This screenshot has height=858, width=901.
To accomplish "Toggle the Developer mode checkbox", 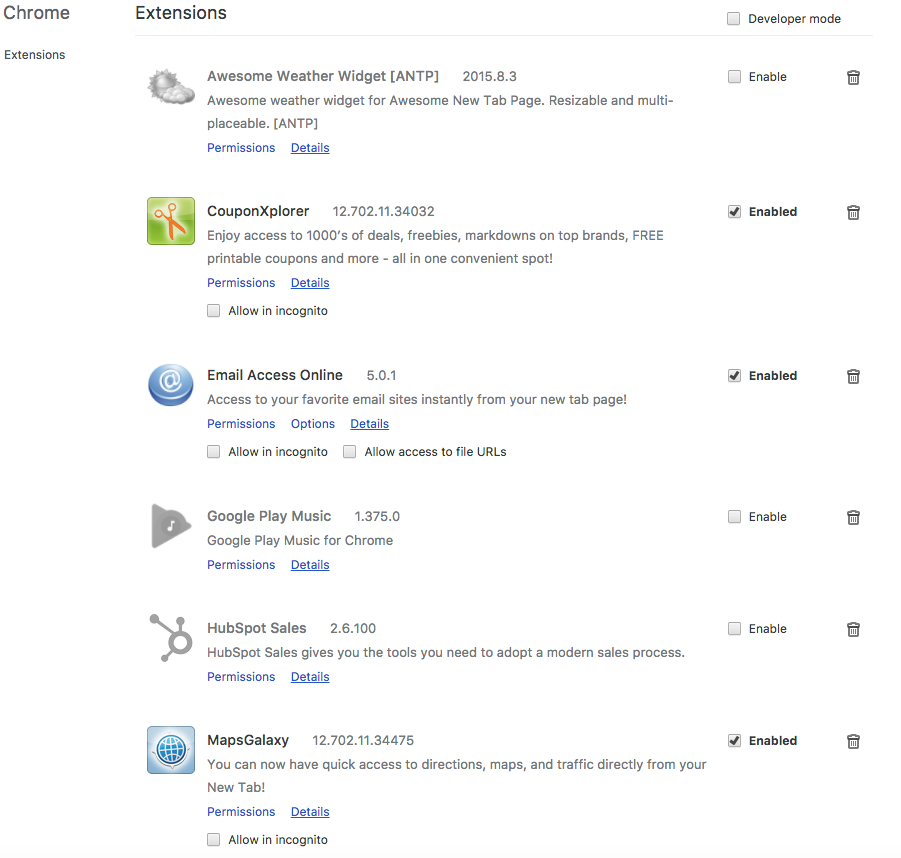I will 733,19.
